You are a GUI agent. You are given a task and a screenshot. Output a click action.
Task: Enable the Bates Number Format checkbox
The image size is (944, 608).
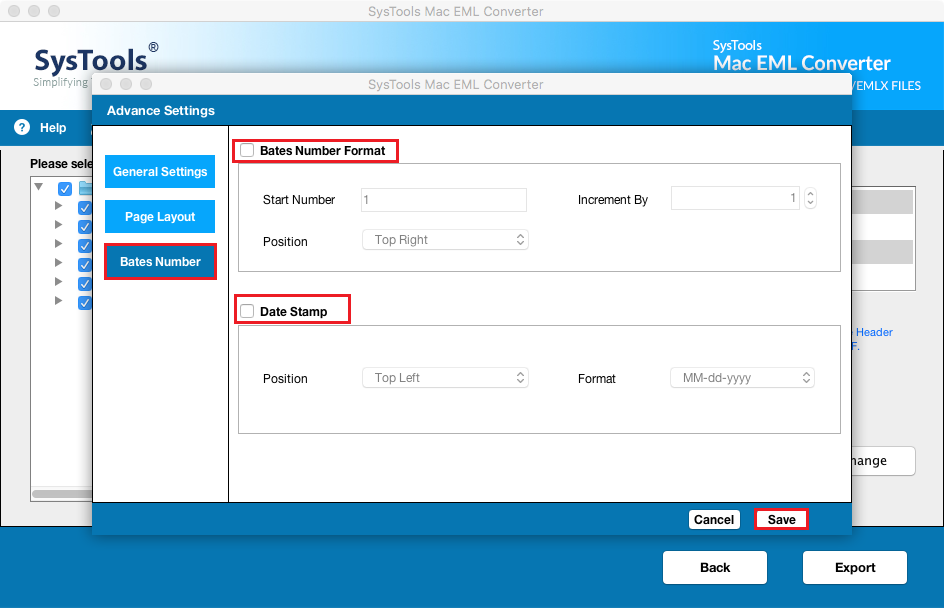[247, 150]
